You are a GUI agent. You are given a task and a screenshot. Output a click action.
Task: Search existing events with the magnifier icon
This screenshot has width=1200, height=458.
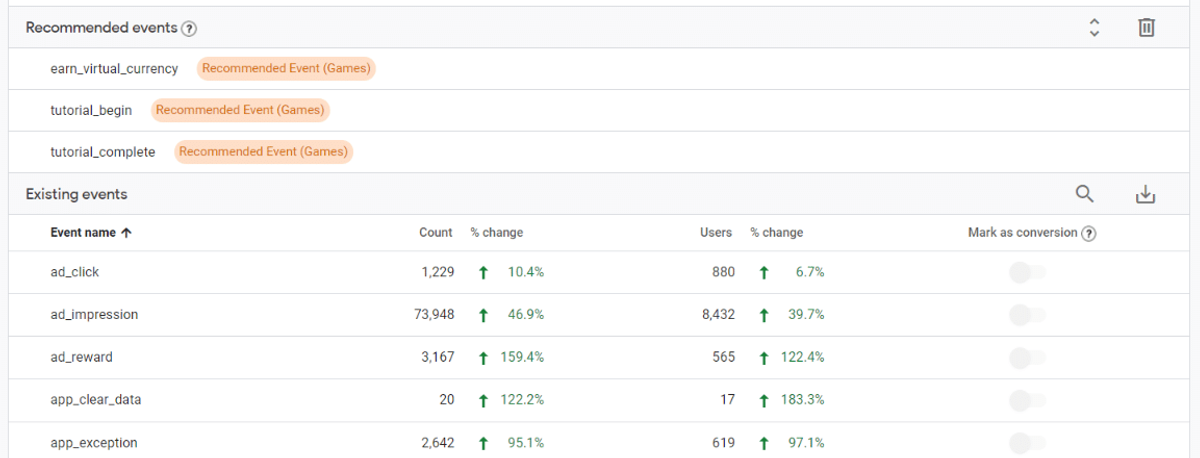[x=1085, y=194]
